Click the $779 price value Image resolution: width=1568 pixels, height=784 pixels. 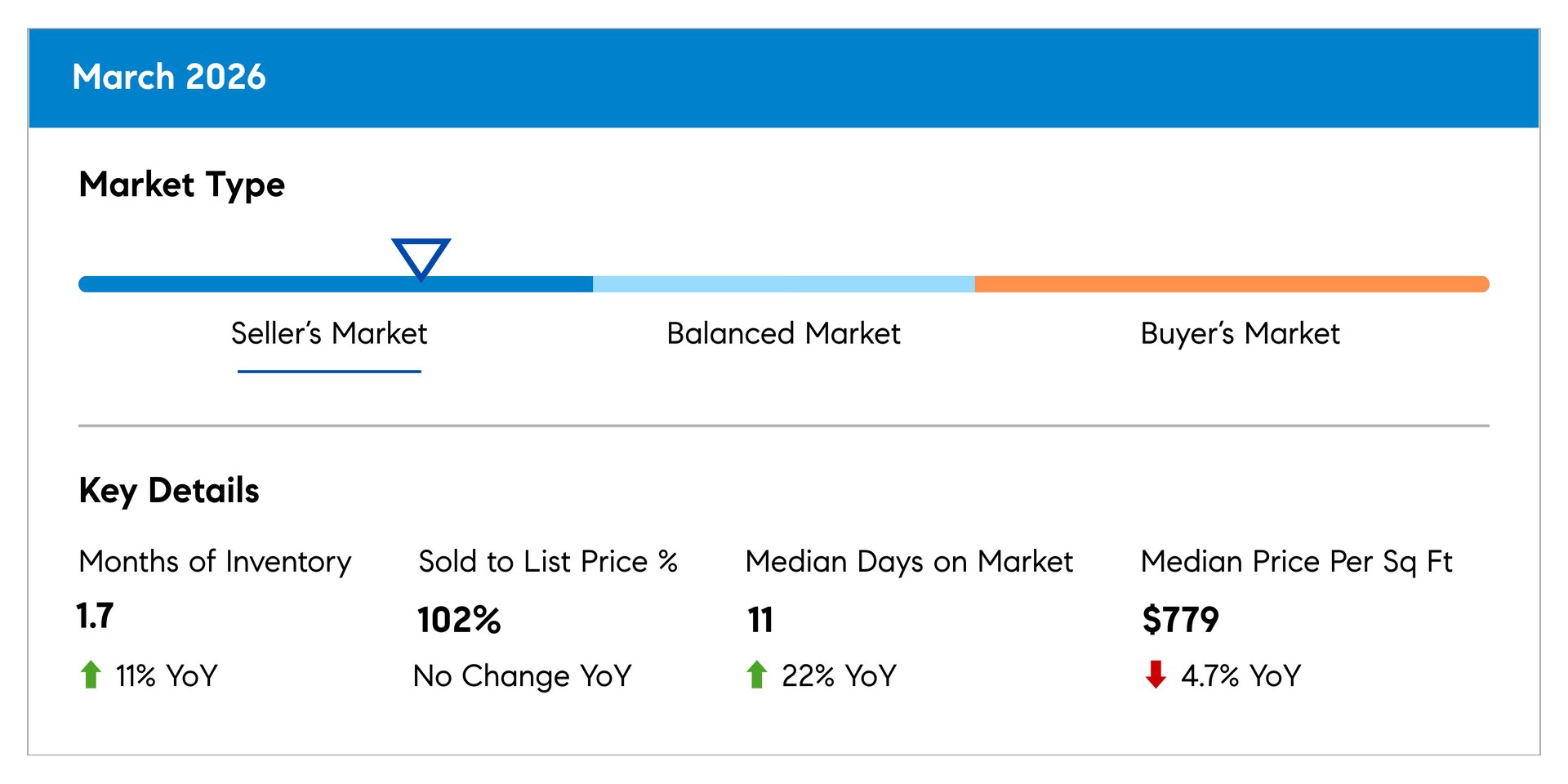(1180, 619)
